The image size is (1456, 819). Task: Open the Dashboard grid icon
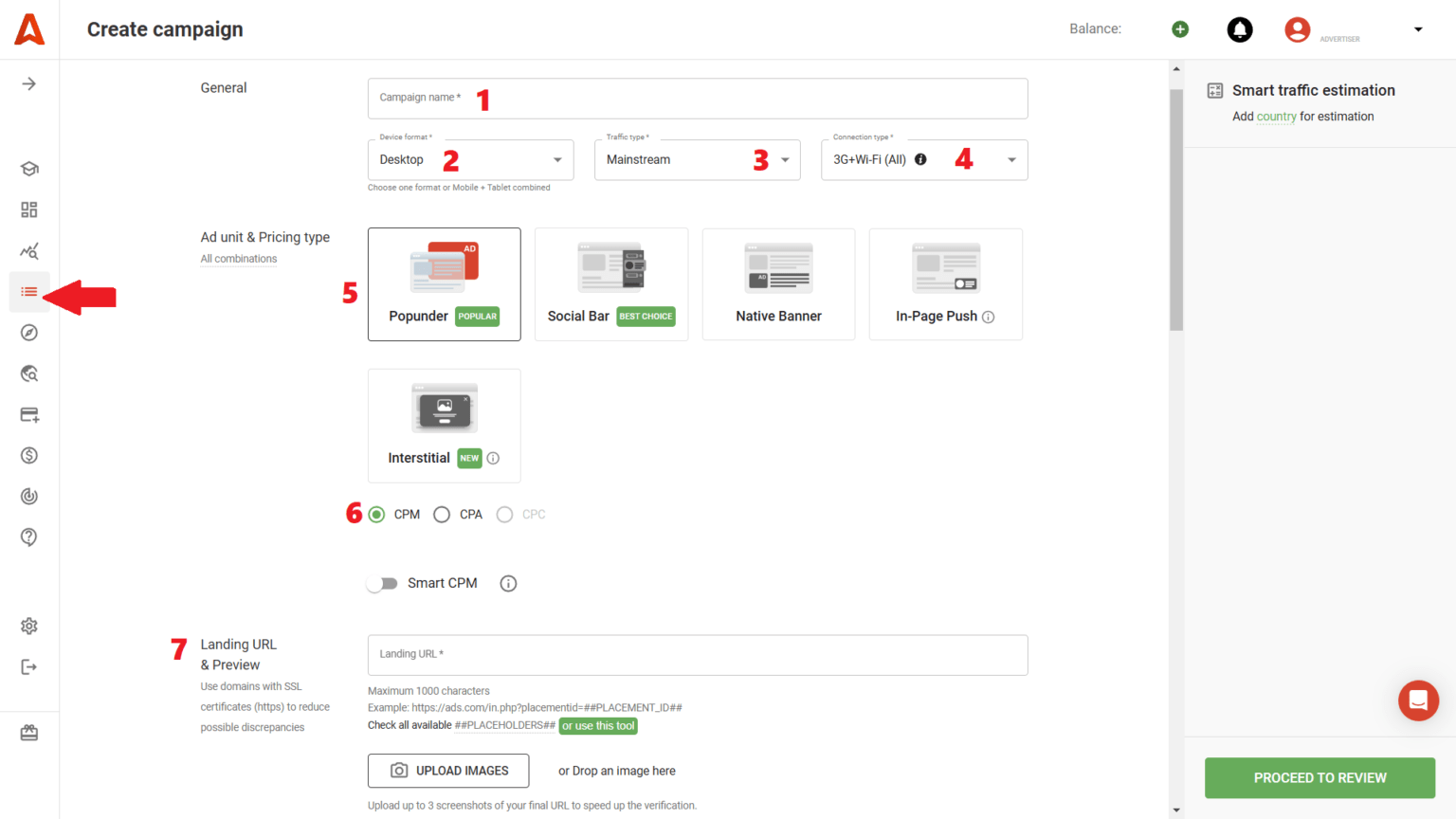pyautogui.click(x=28, y=209)
